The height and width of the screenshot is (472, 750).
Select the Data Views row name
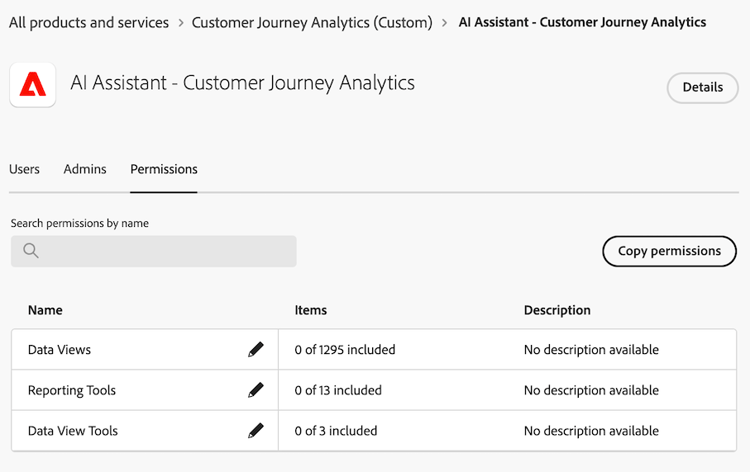point(59,350)
